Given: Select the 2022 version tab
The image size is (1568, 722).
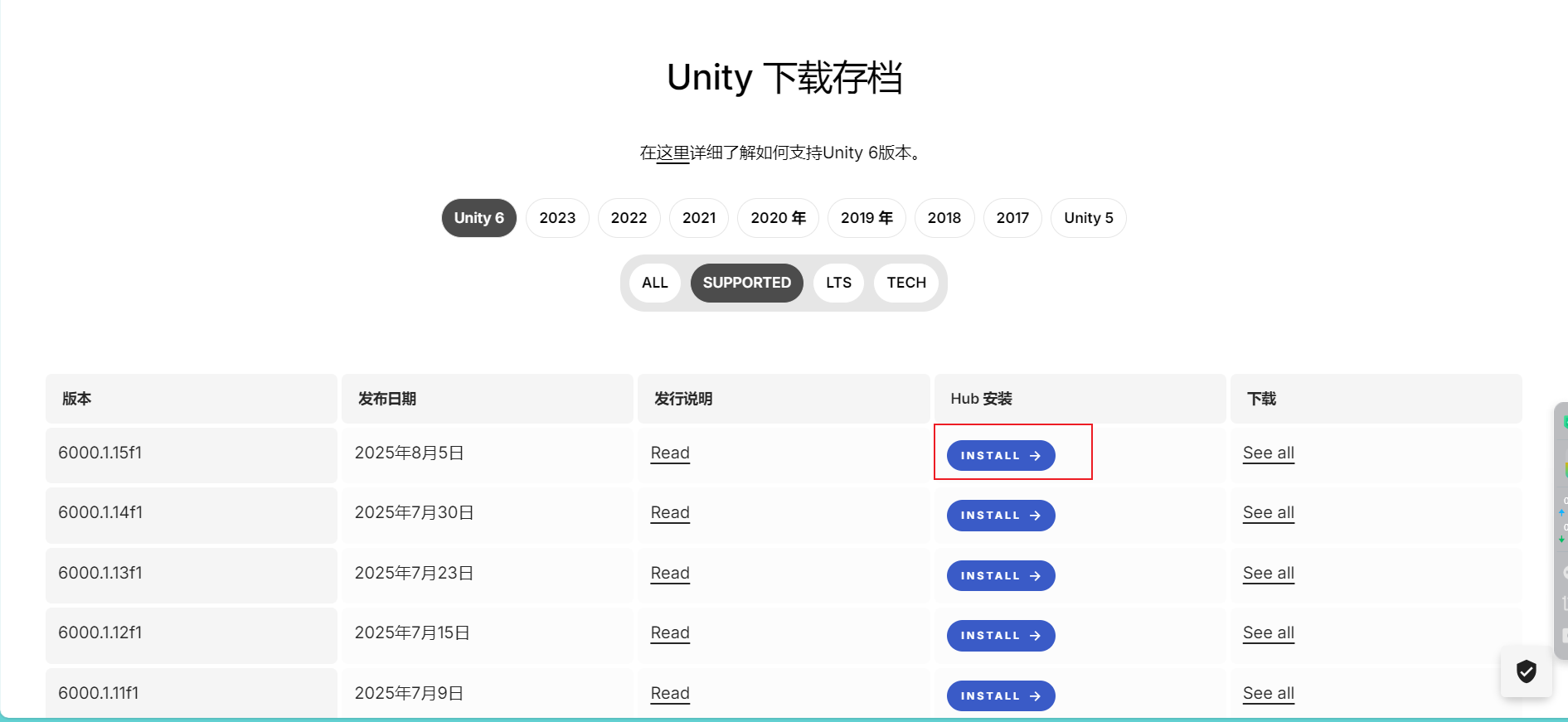Looking at the screenshot, I should click(629, 218).
